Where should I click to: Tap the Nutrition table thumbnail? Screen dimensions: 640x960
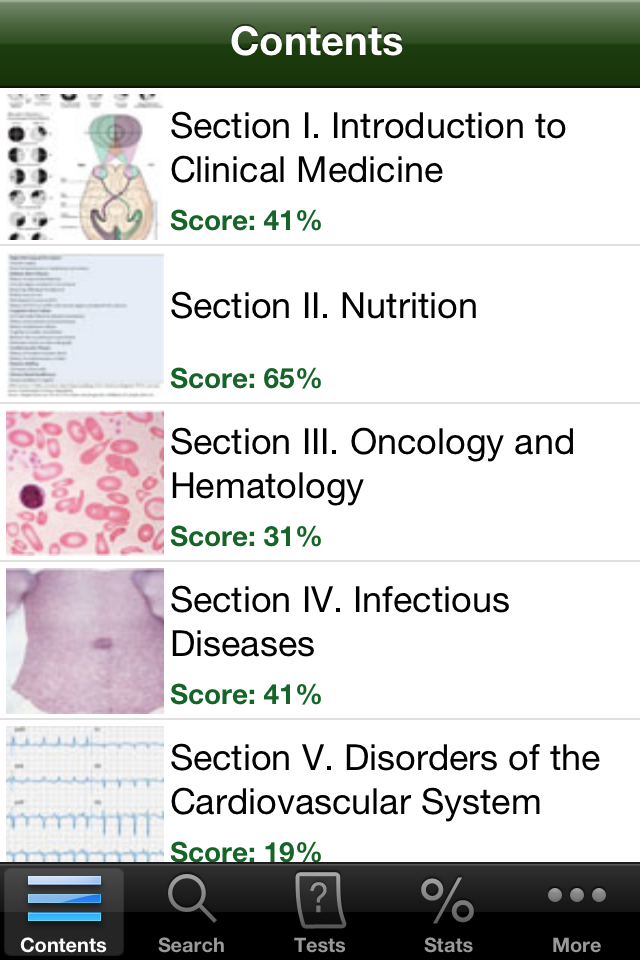pyautogui.click(x=85, y=325)
